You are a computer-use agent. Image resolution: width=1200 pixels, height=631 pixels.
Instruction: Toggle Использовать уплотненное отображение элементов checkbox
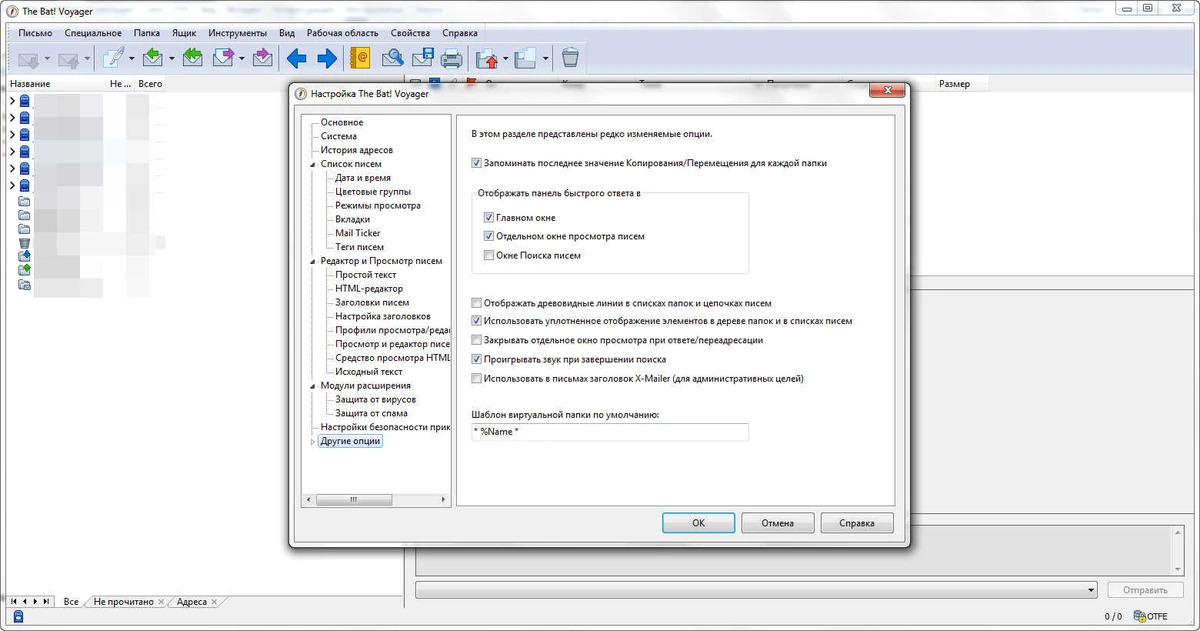(x=477, y=322)
